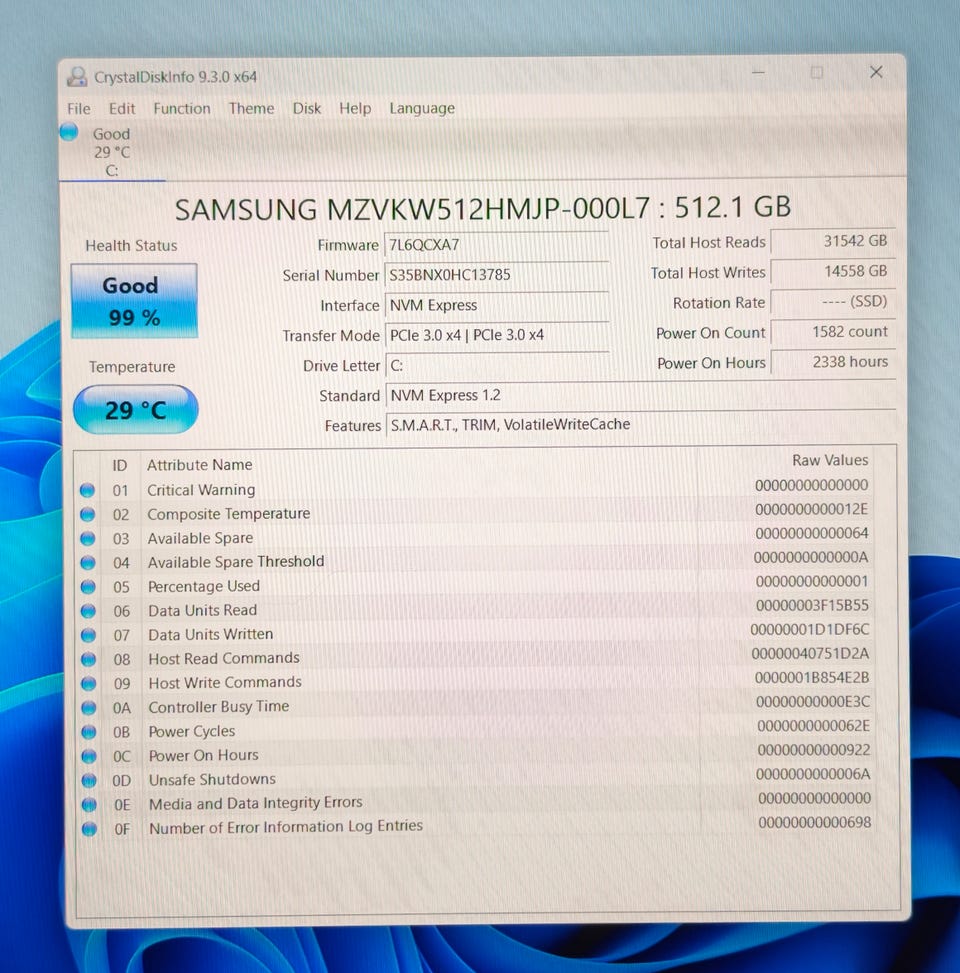
Task: Click raw value 00000000000E3C
Action: click(813, 702)
